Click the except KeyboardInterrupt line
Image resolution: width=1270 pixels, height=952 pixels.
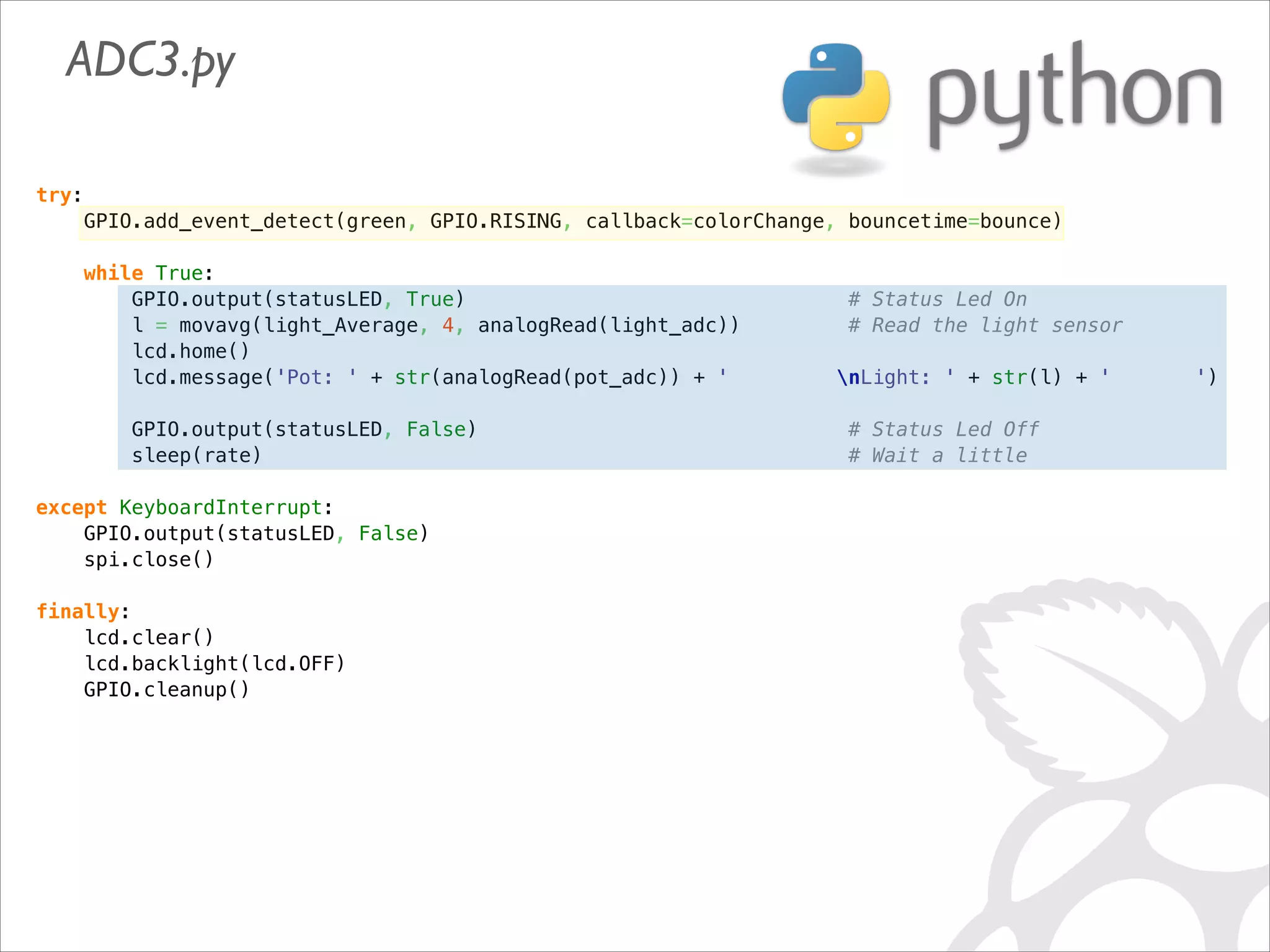[x=184, y=508]
